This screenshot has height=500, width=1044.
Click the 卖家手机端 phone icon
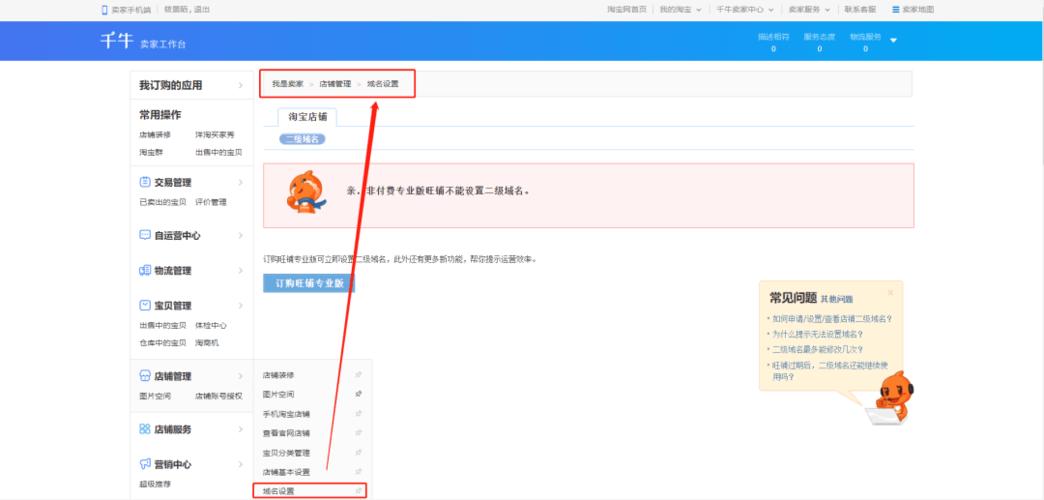click(105, 10)
